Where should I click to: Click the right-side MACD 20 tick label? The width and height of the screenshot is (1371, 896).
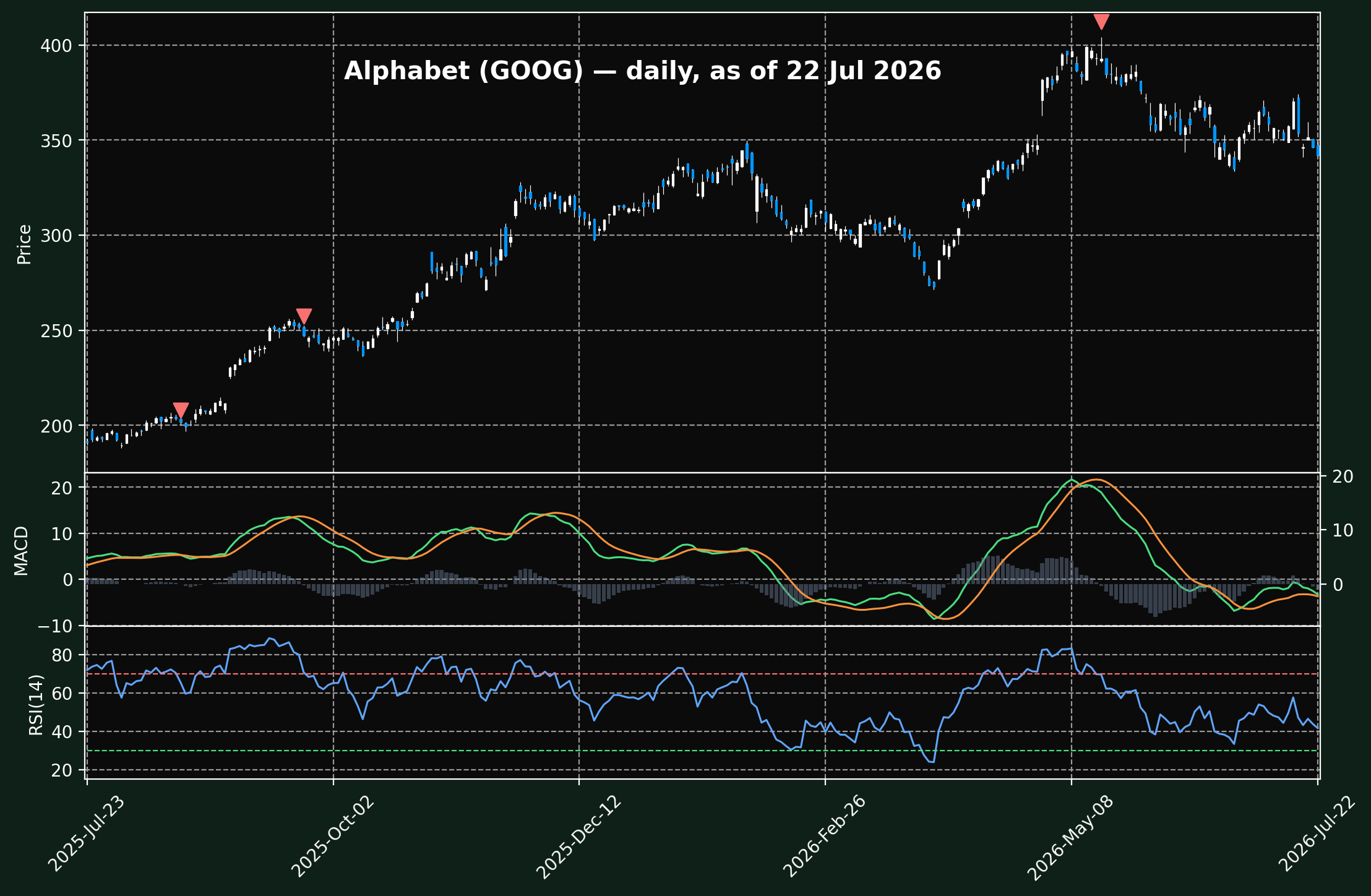(x=1343, y=476)
